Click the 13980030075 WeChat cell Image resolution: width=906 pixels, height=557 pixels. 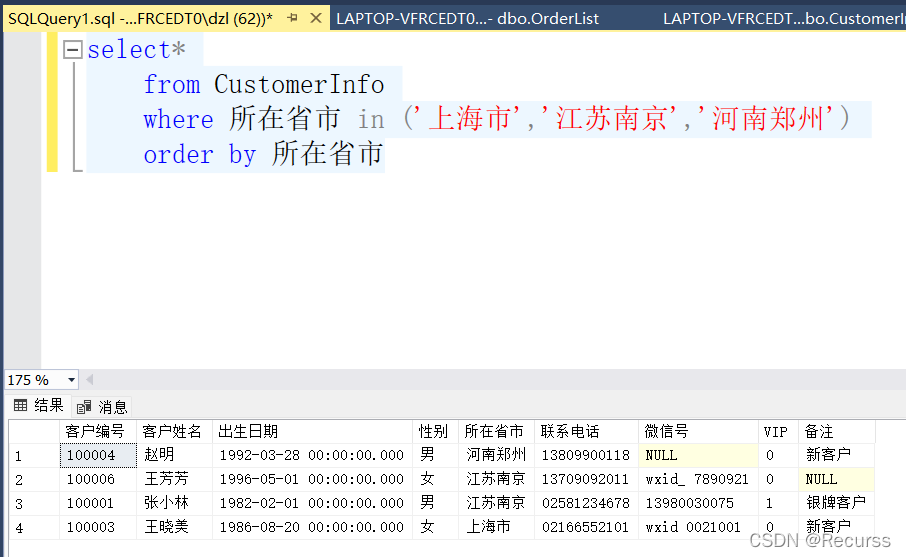tap(698, 503)
